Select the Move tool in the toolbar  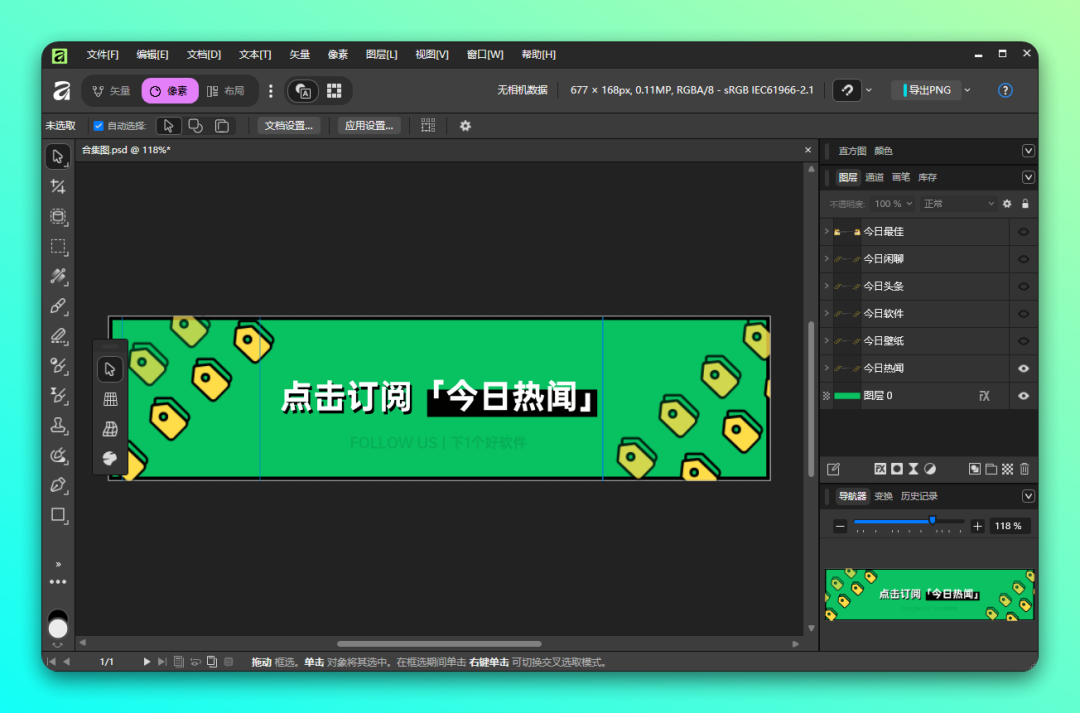pos(58,156)
